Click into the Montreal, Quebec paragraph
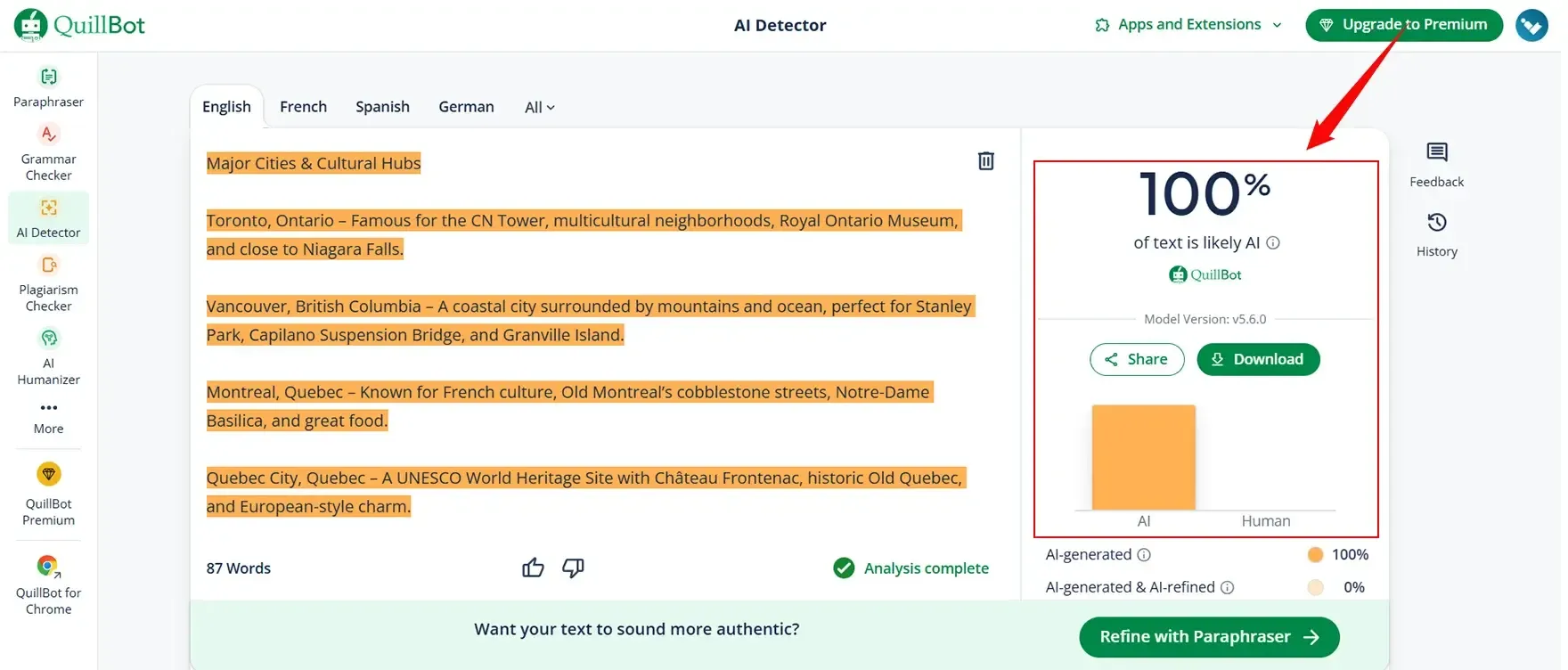This screenshot has height=670, width=1568. point(570,406)
